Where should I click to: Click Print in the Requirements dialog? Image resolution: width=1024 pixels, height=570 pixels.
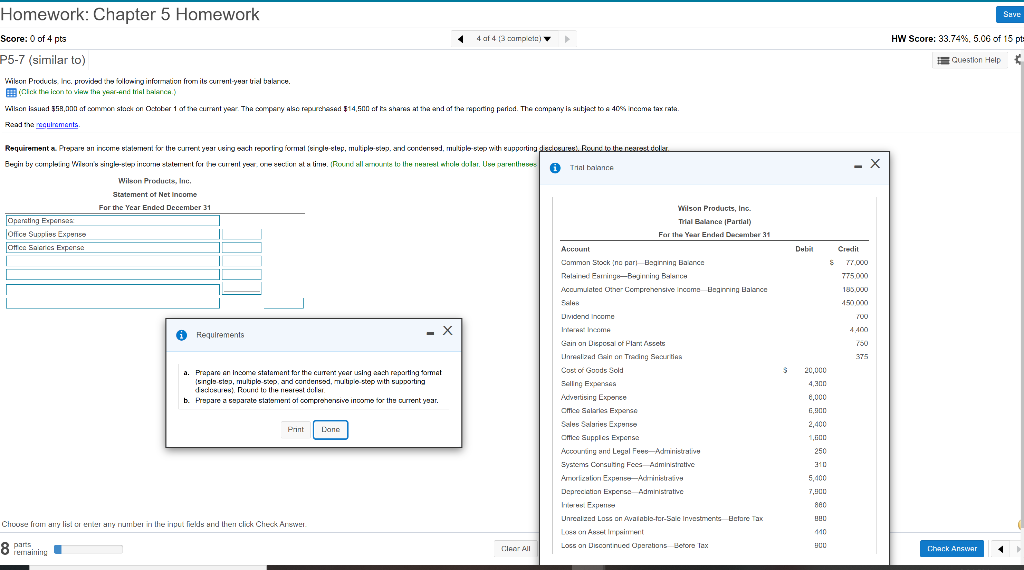coord(296,430)
